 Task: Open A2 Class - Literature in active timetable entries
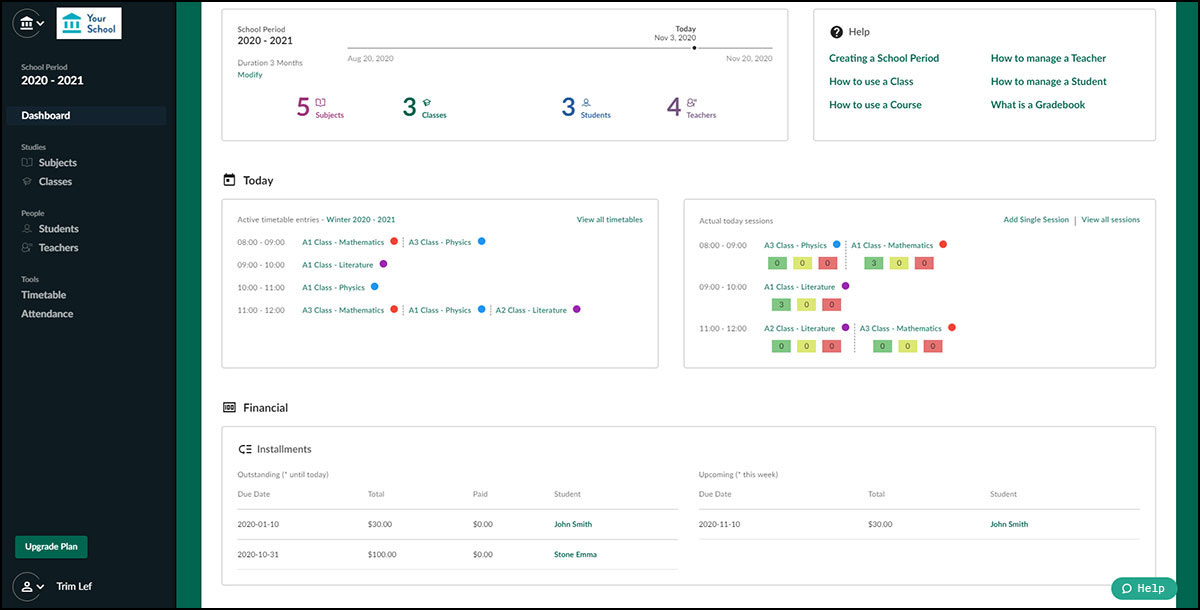click(x=531, y=311)
